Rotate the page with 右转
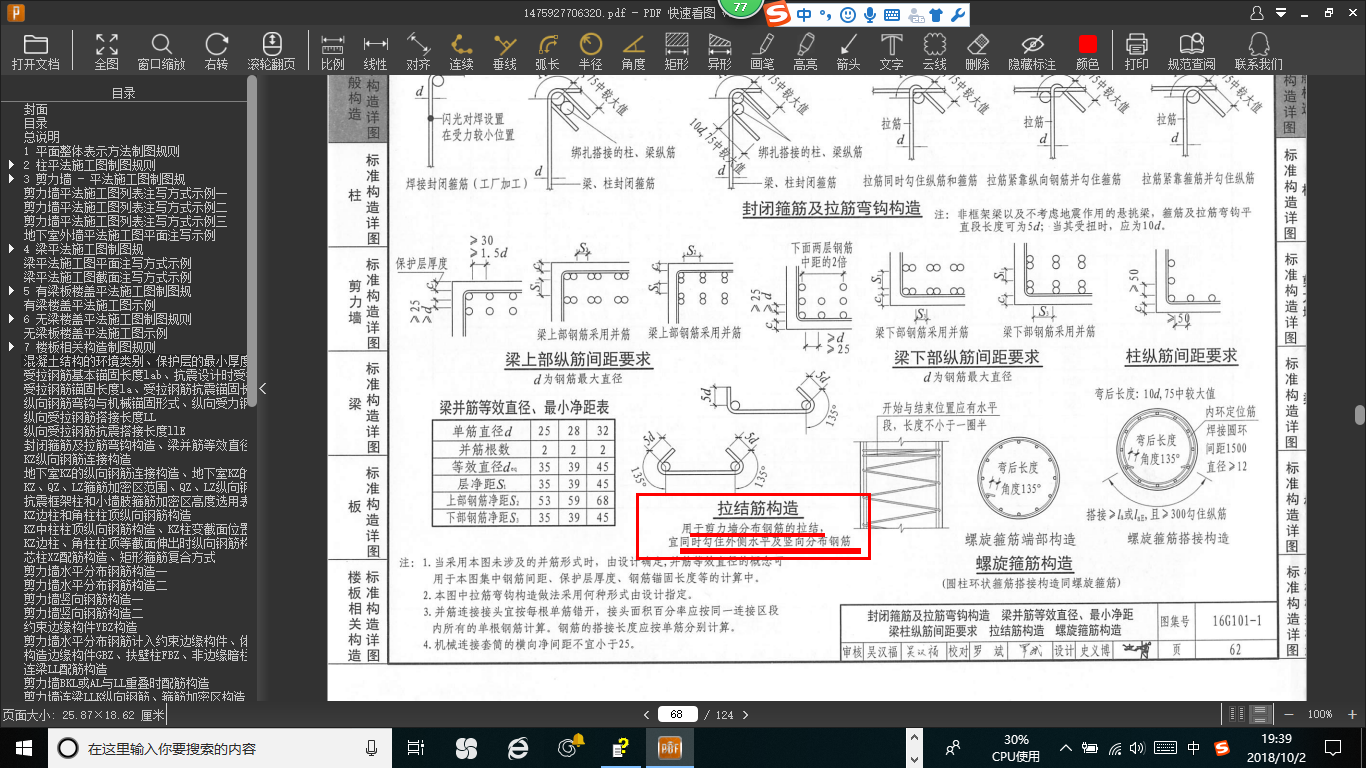 [216, 51]
